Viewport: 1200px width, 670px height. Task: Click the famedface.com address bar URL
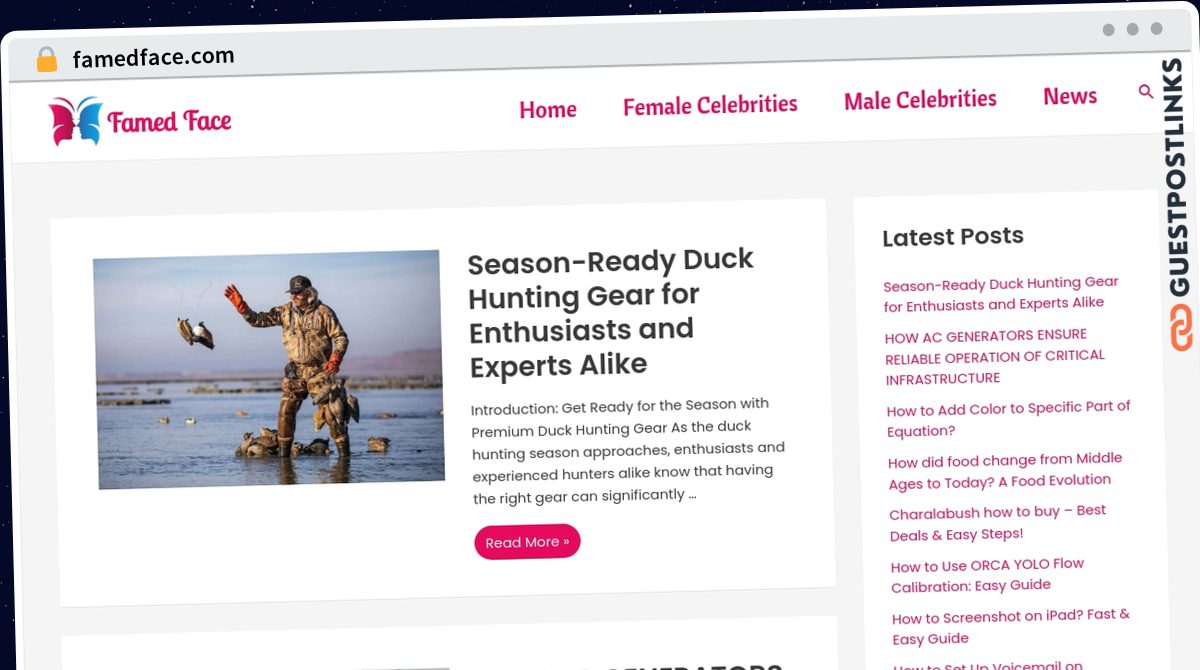coord(154,58)
